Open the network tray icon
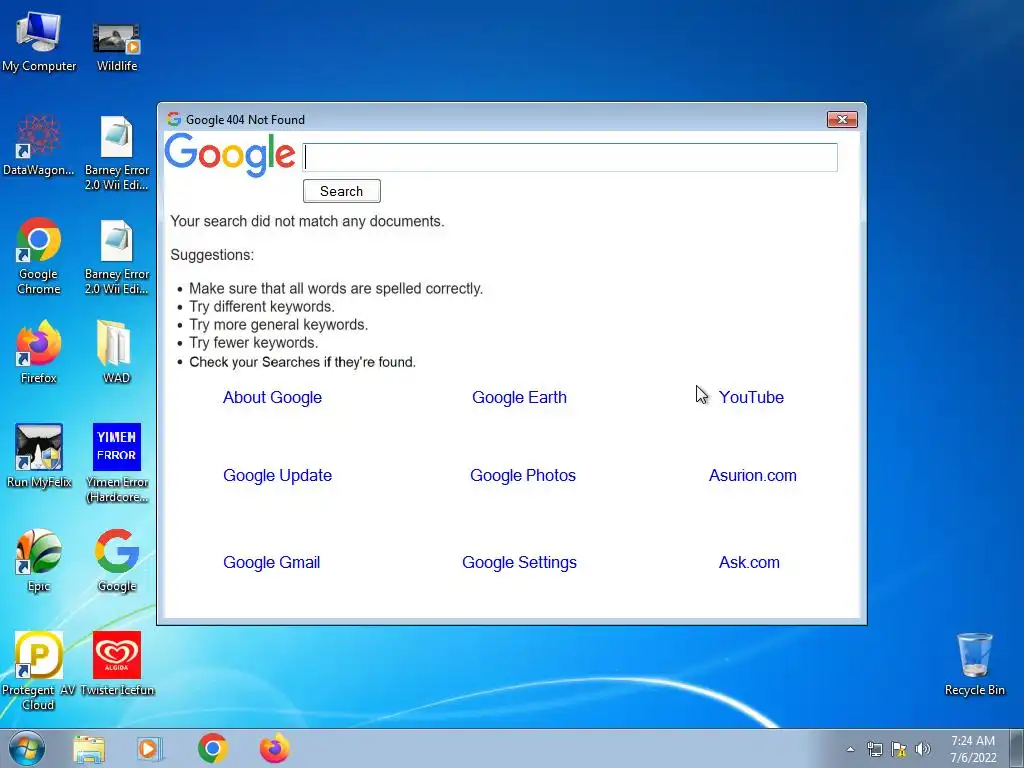Image resolution: width=1024 pixels, height=768 pixels. point(874,749)
